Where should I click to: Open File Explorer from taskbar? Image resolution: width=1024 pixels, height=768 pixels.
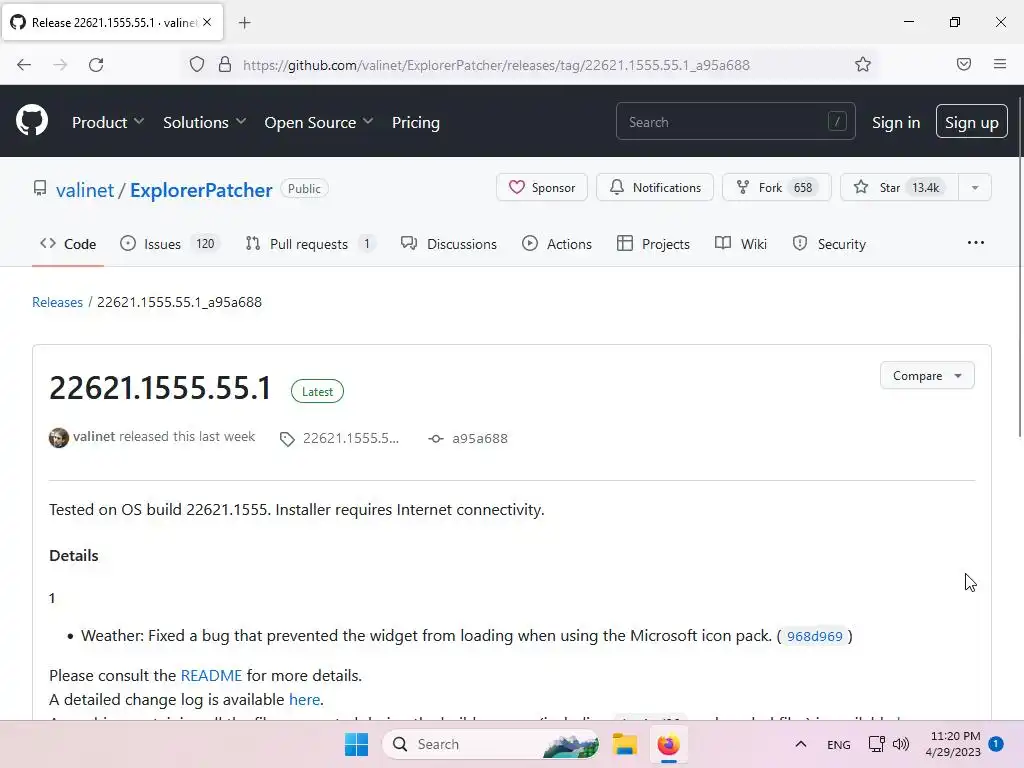[x=624, y=744]
